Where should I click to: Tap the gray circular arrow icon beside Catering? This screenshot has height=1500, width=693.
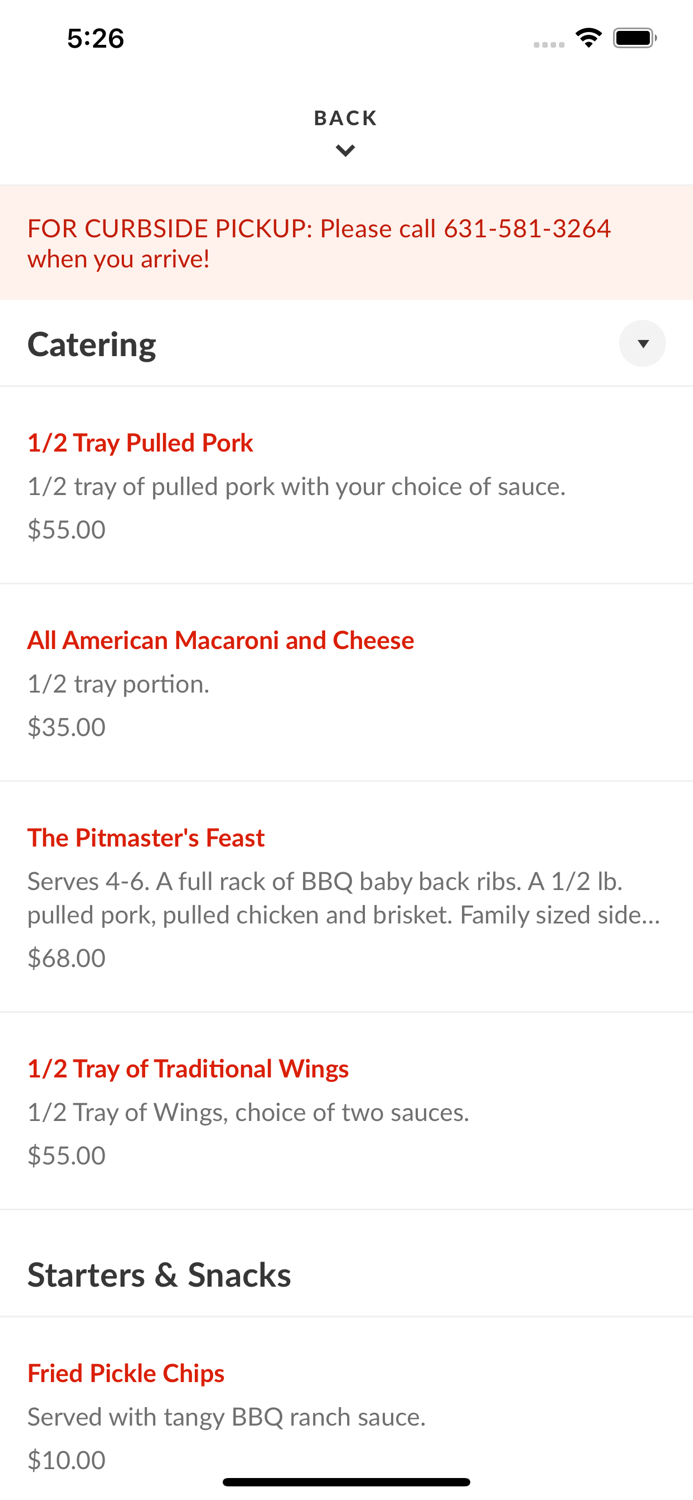[x=642, y=343]
